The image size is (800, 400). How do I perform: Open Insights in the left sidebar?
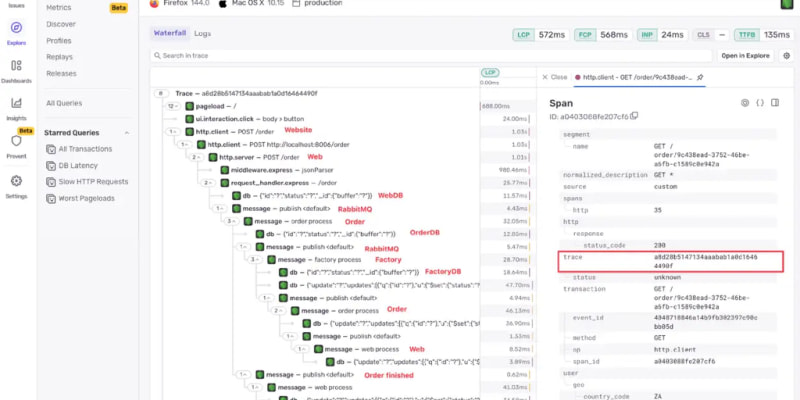[x=16, y=109]
